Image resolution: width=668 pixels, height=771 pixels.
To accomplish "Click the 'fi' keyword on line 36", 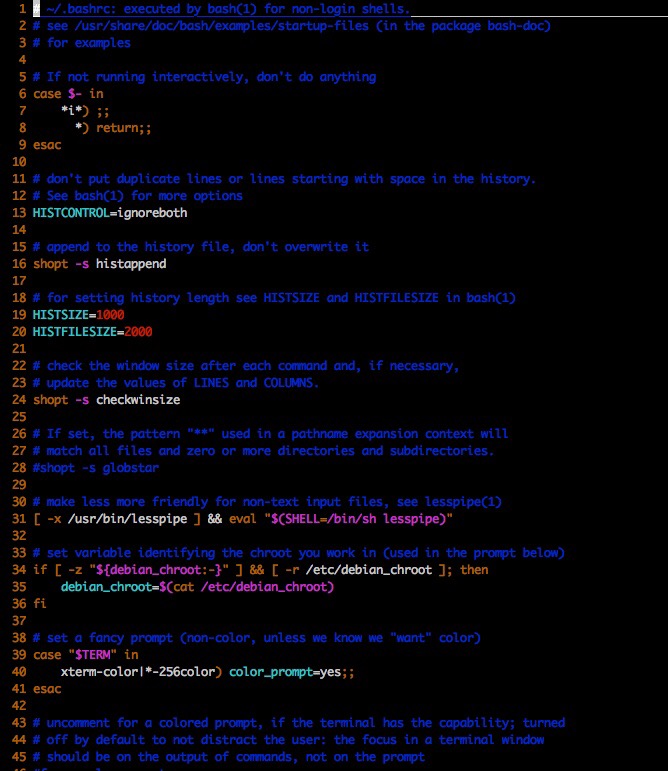I will coord(39,603).
